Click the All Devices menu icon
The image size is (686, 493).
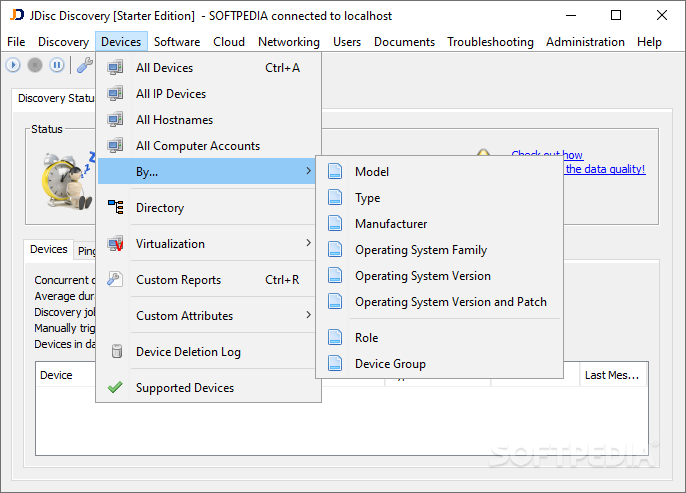coord(116,67)
